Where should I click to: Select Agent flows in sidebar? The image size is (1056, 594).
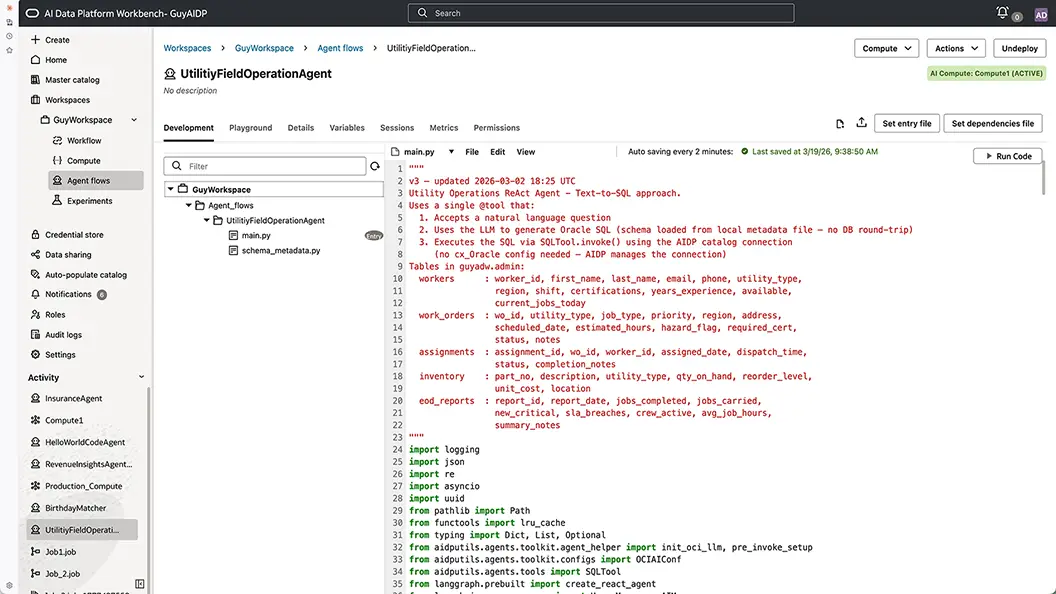click(96, 180)
